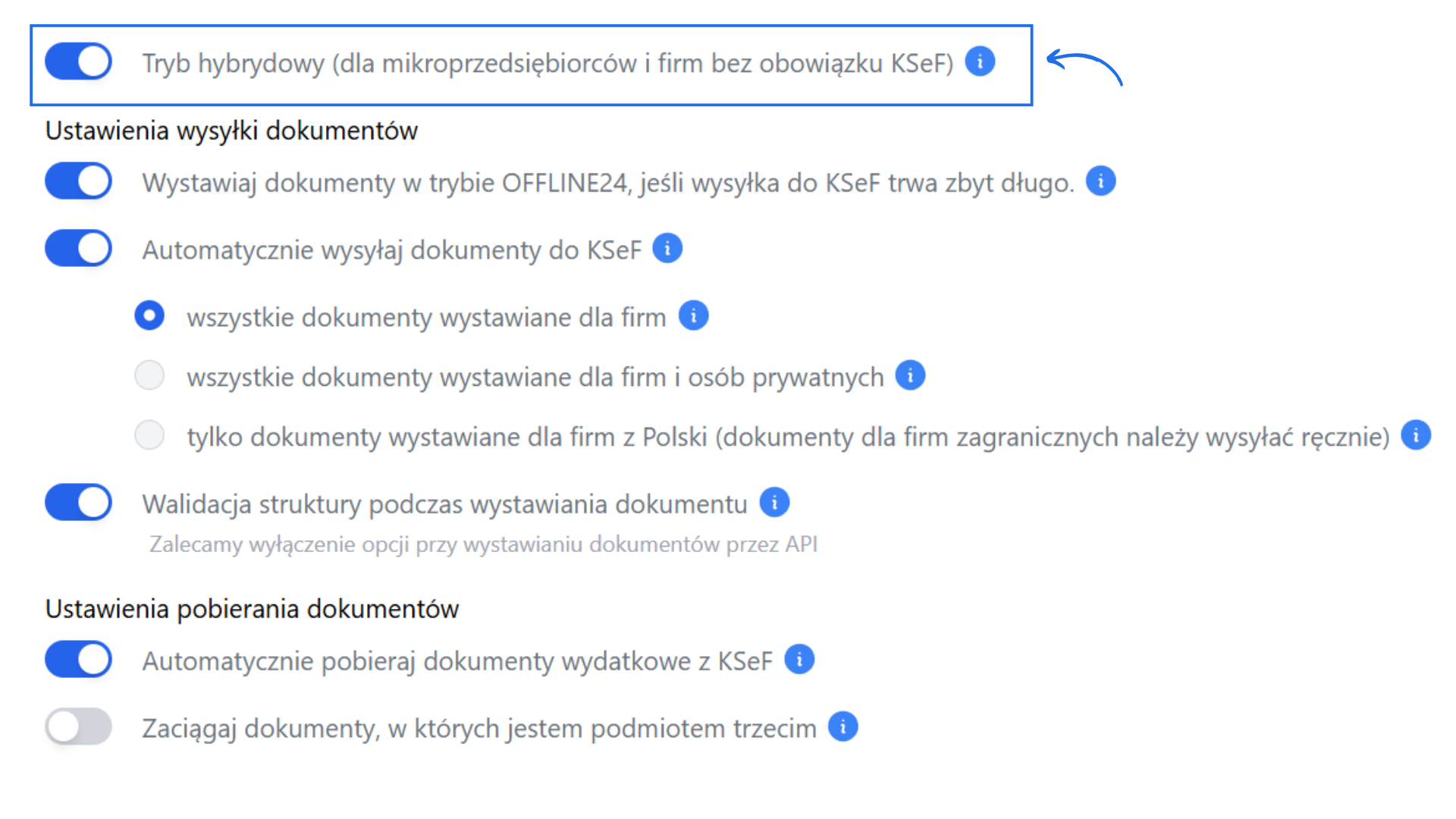Choose documents for firms and private persons

[x=149, y=375]
